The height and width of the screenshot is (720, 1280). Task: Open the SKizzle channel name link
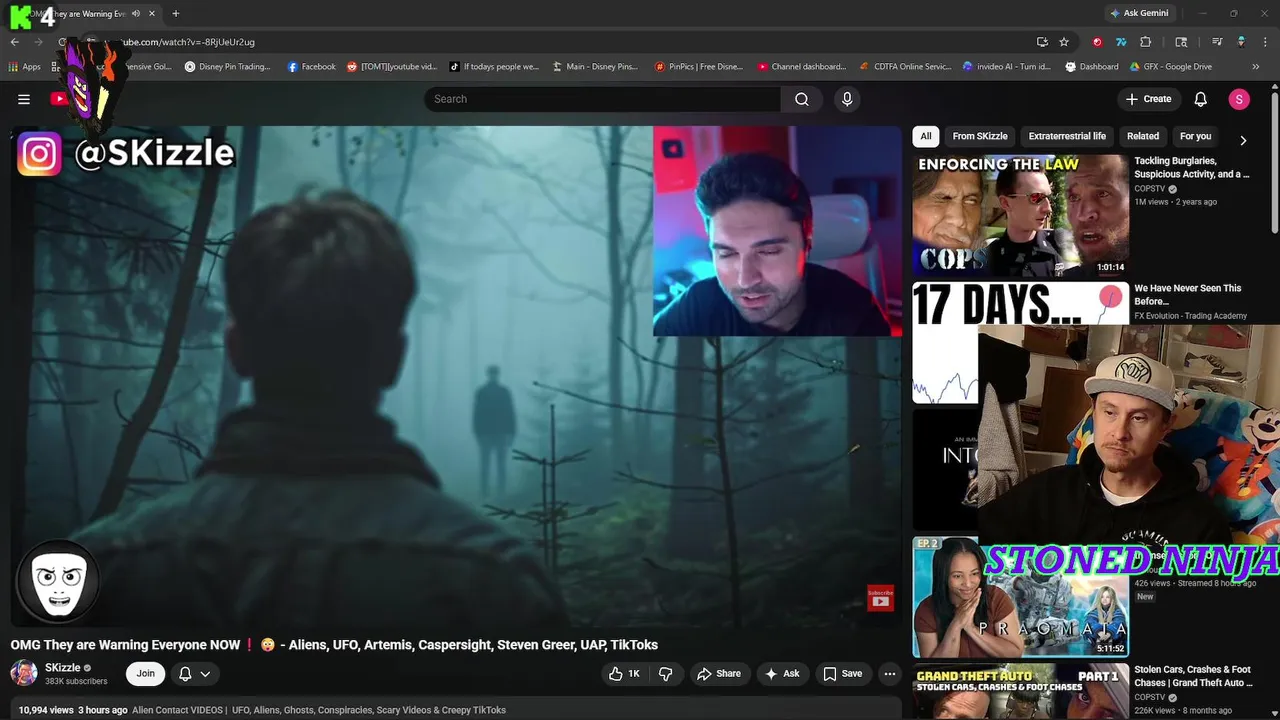62,667
